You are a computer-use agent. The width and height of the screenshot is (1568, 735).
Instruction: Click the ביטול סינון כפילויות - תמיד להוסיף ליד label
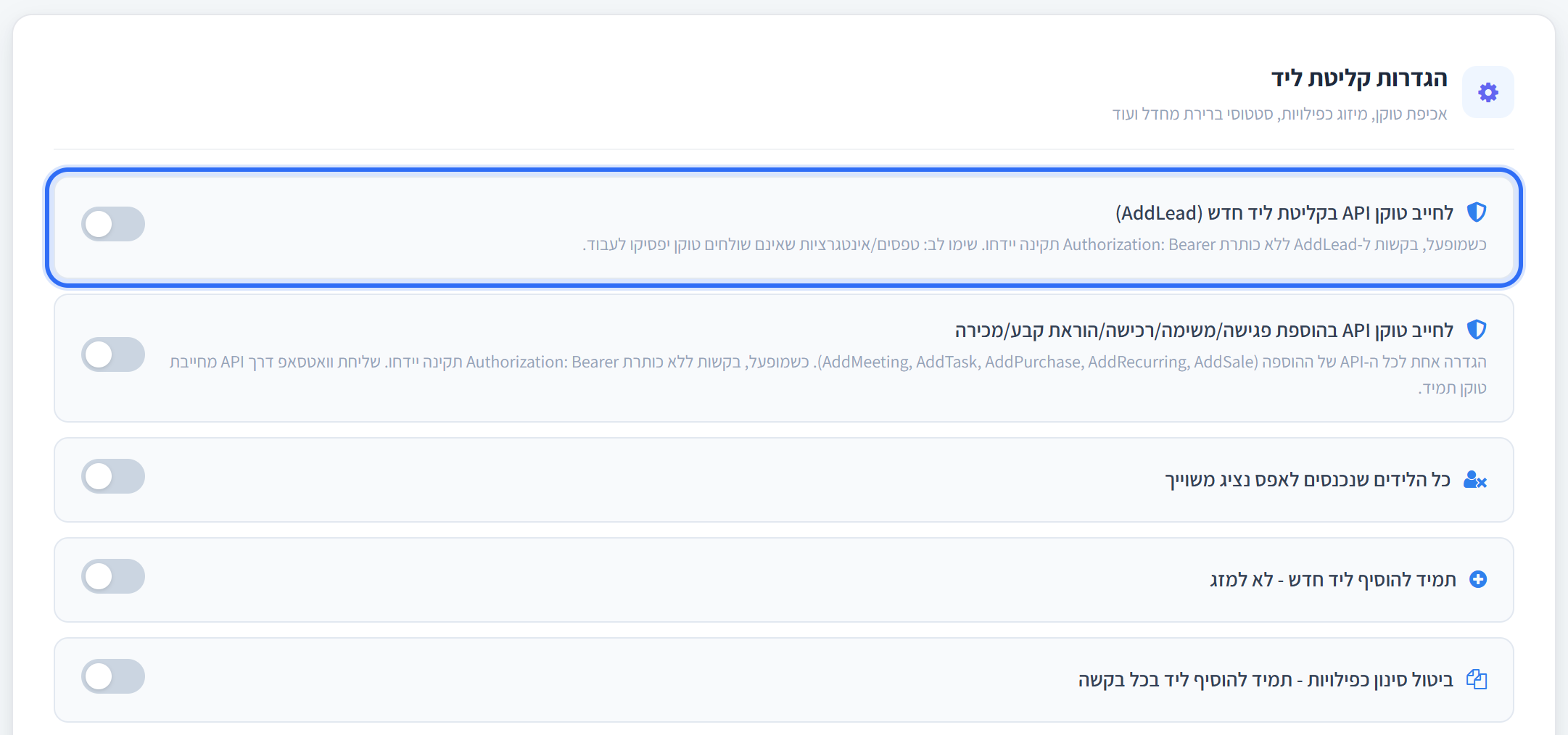[1266, 680]
